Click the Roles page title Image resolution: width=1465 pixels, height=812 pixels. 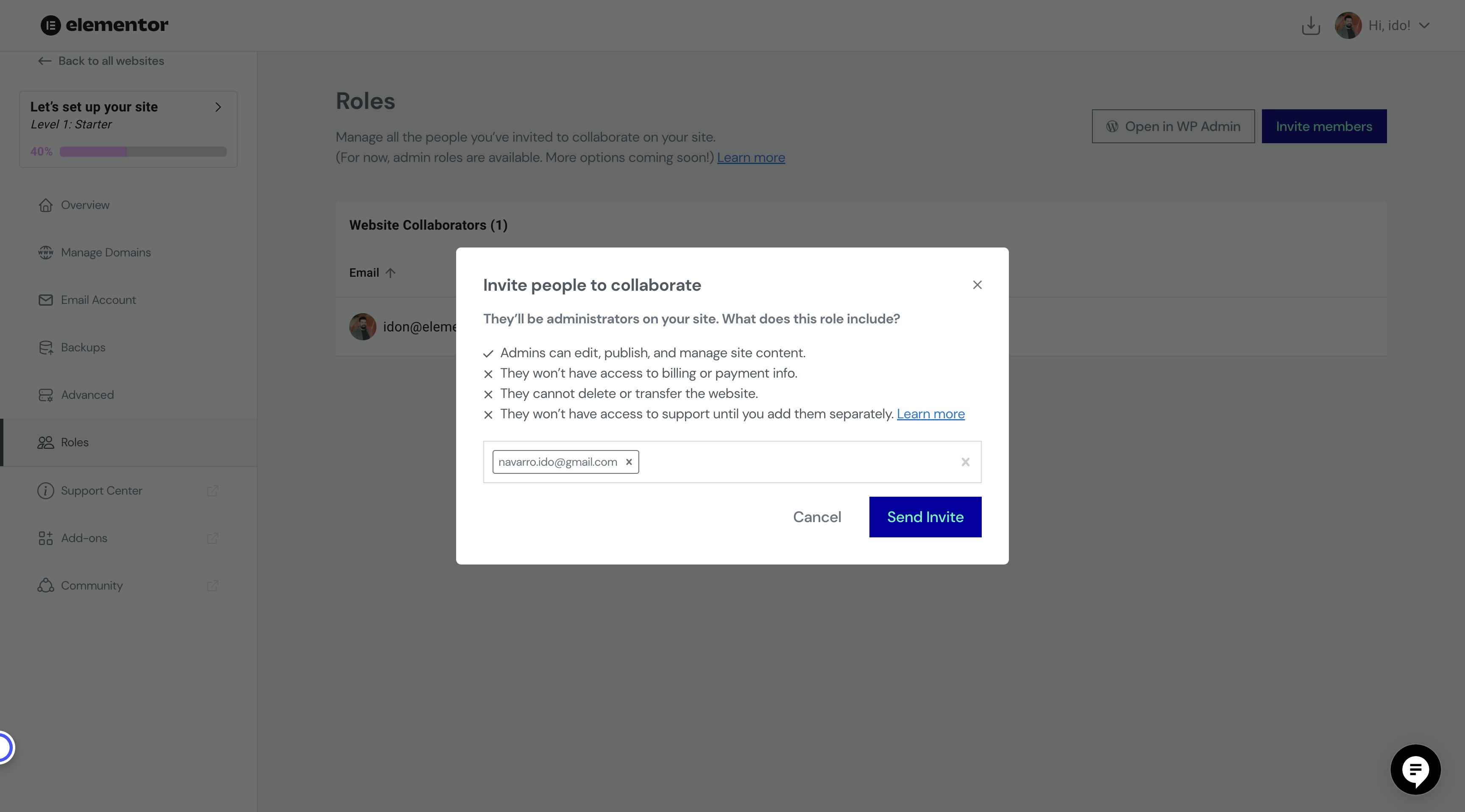click(x=365, y=101)
